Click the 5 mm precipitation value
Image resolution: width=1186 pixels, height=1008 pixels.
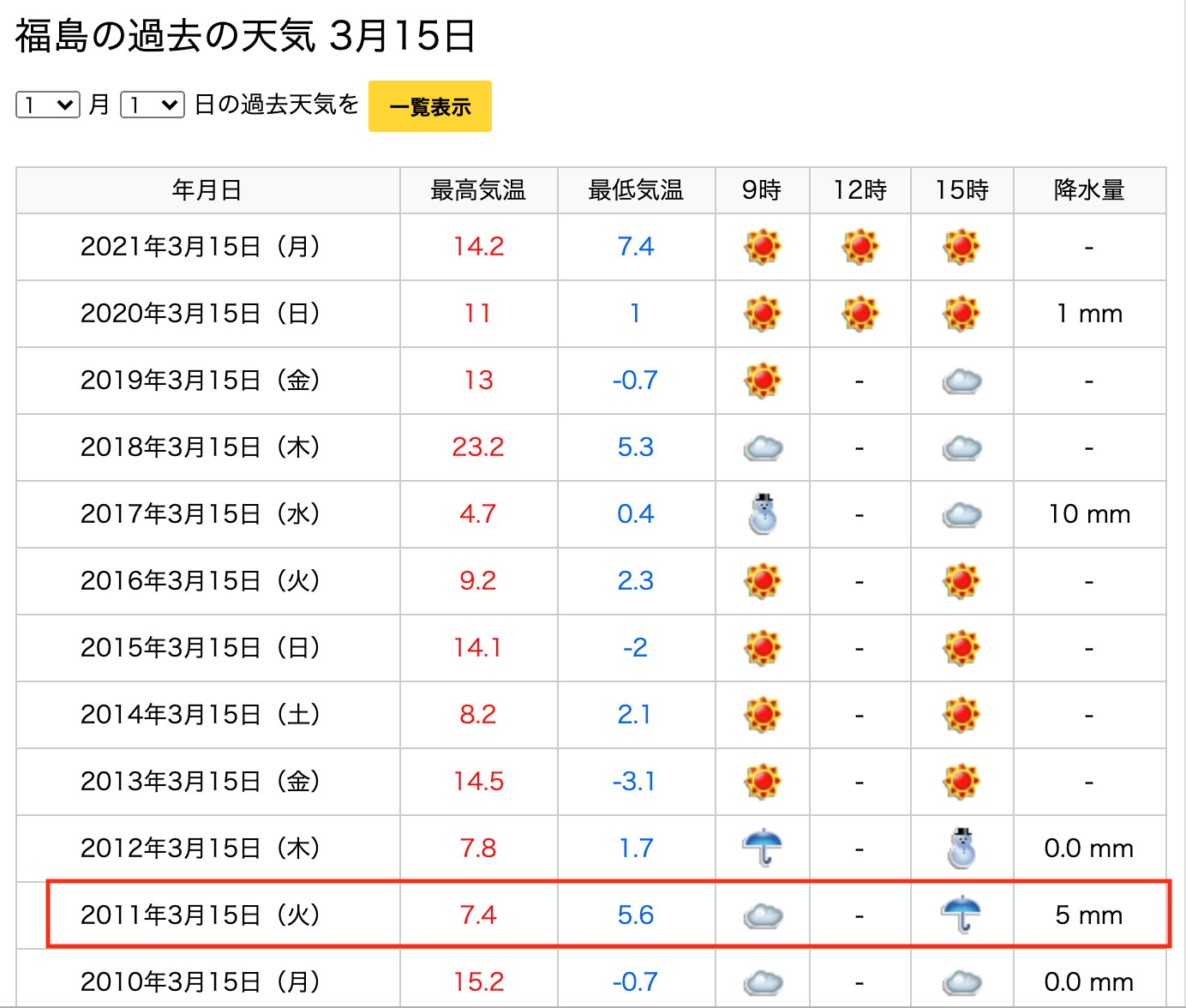(1089, 915)
